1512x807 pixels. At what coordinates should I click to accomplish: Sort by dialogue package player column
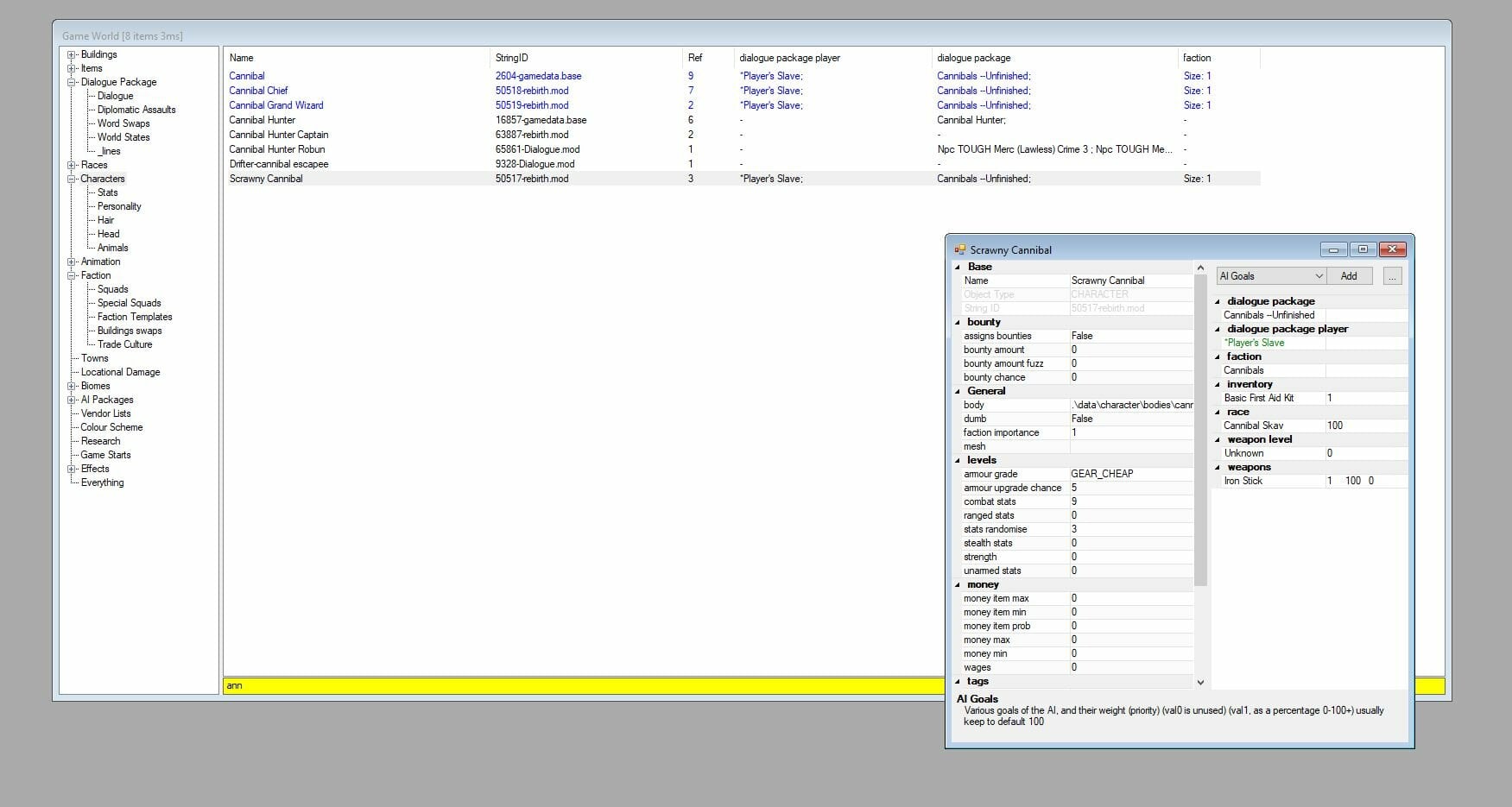[832, 58]
